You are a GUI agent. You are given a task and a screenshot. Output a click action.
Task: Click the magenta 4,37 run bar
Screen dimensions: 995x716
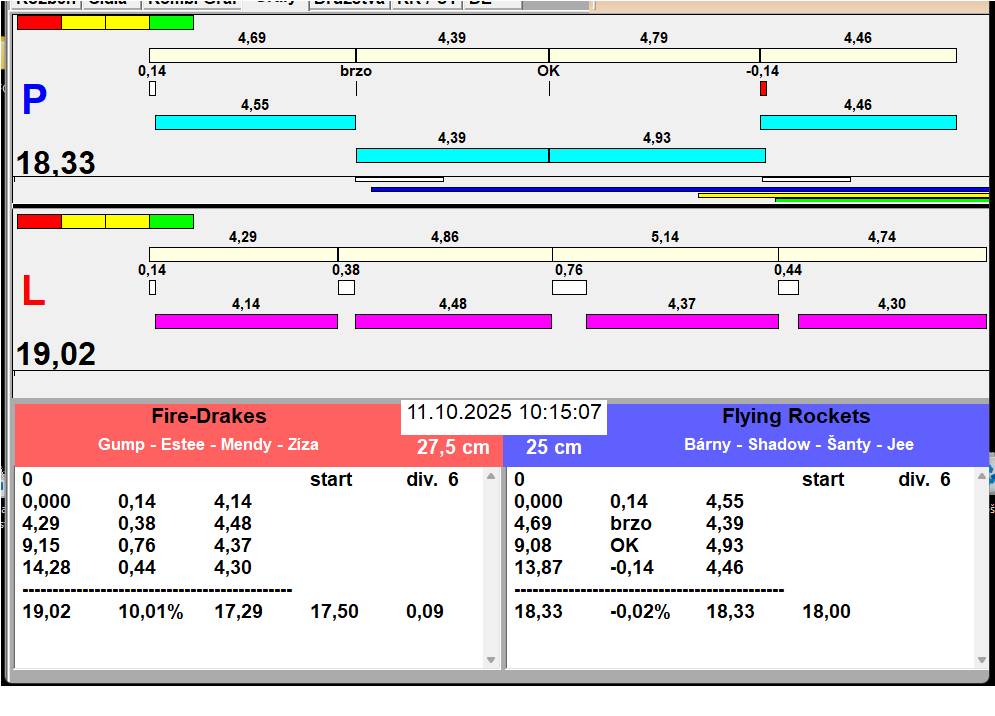[682, 321]
